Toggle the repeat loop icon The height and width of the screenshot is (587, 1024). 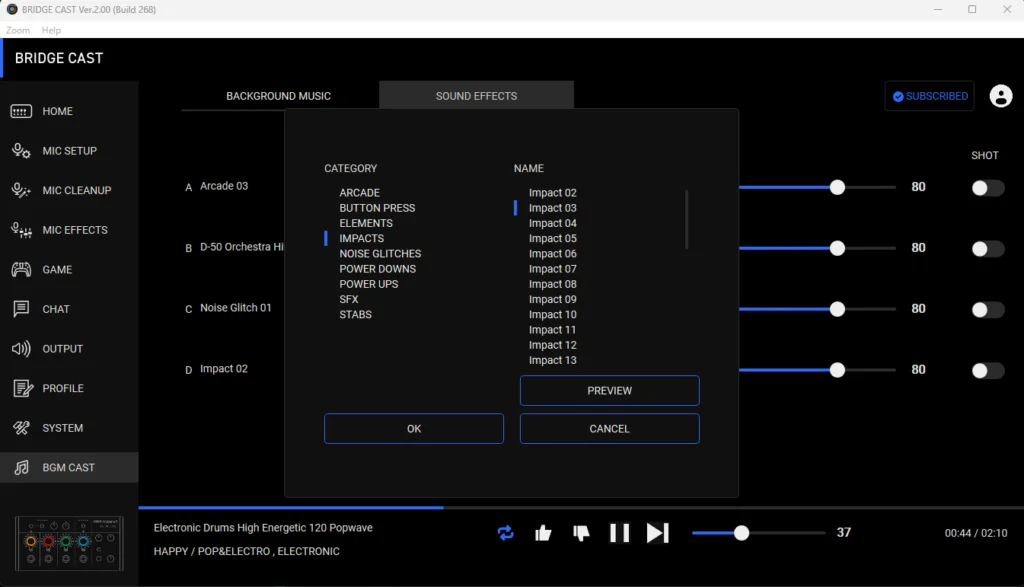(x=505, y=533)
